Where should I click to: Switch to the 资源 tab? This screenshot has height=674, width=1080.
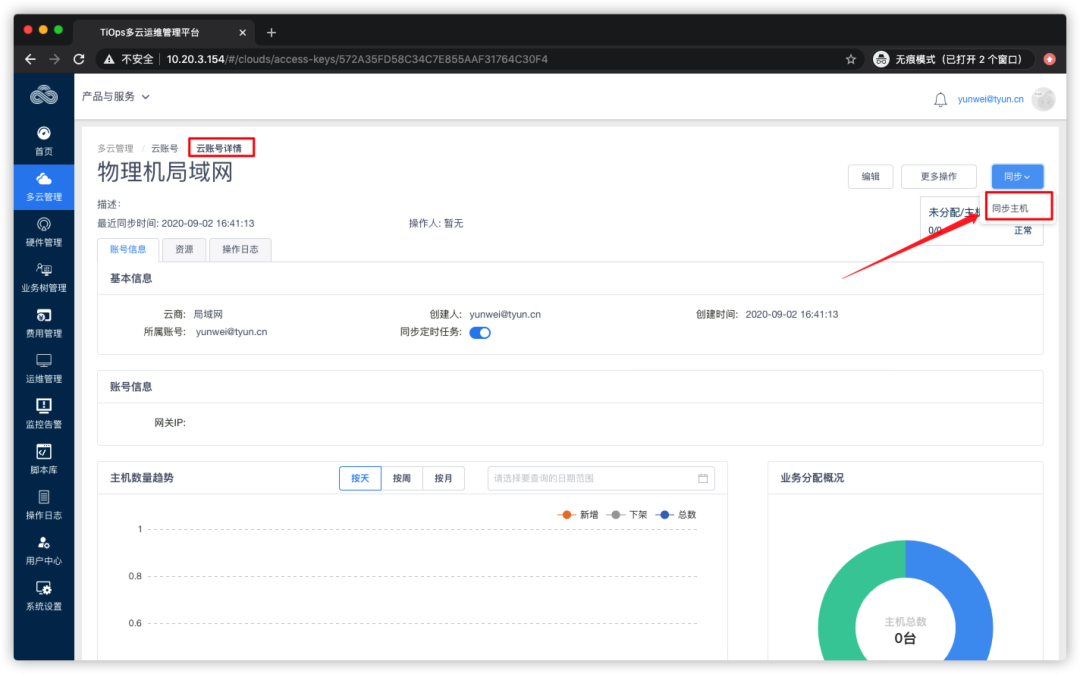tap(183, 249)
